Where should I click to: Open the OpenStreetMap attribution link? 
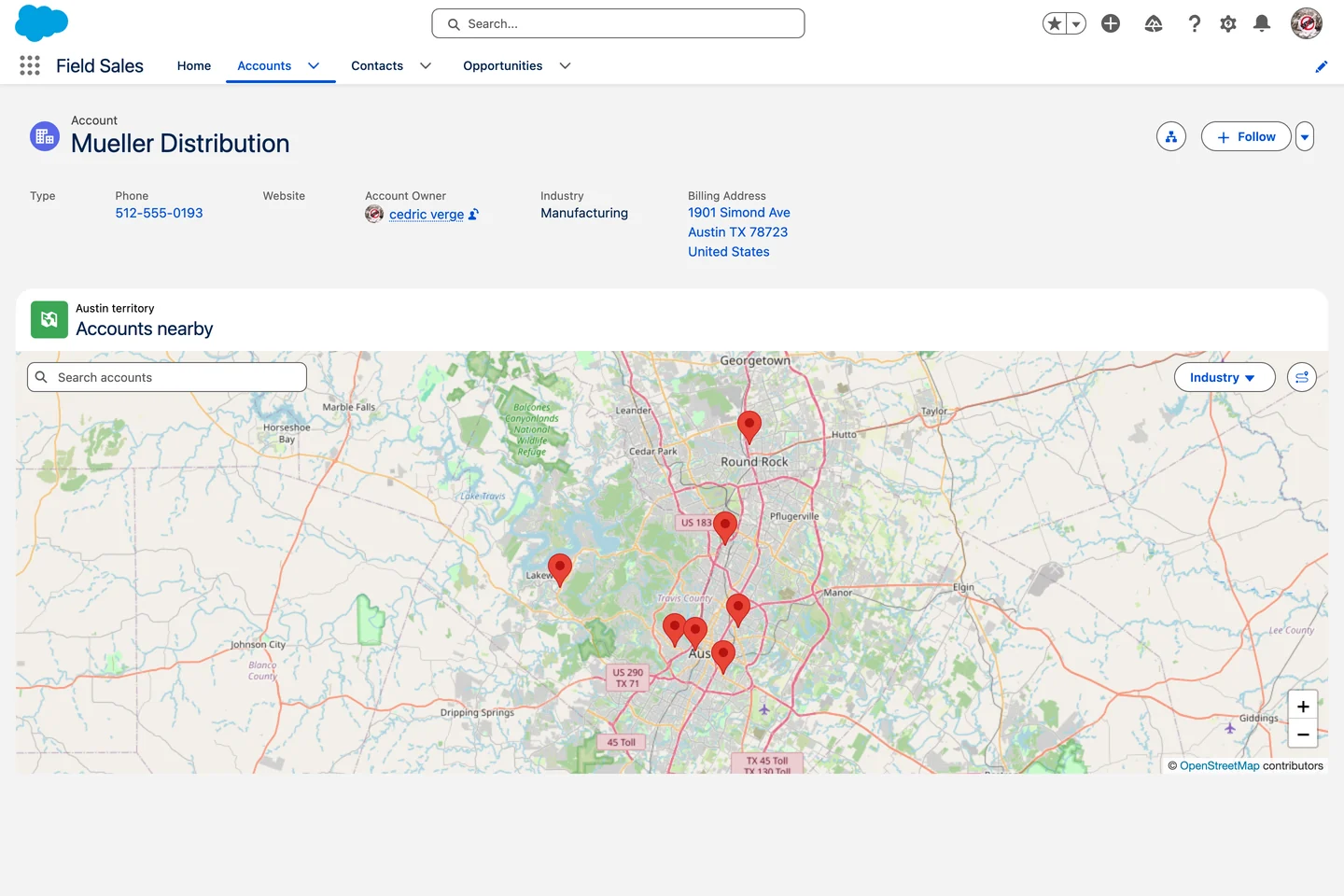(1219, 765)
